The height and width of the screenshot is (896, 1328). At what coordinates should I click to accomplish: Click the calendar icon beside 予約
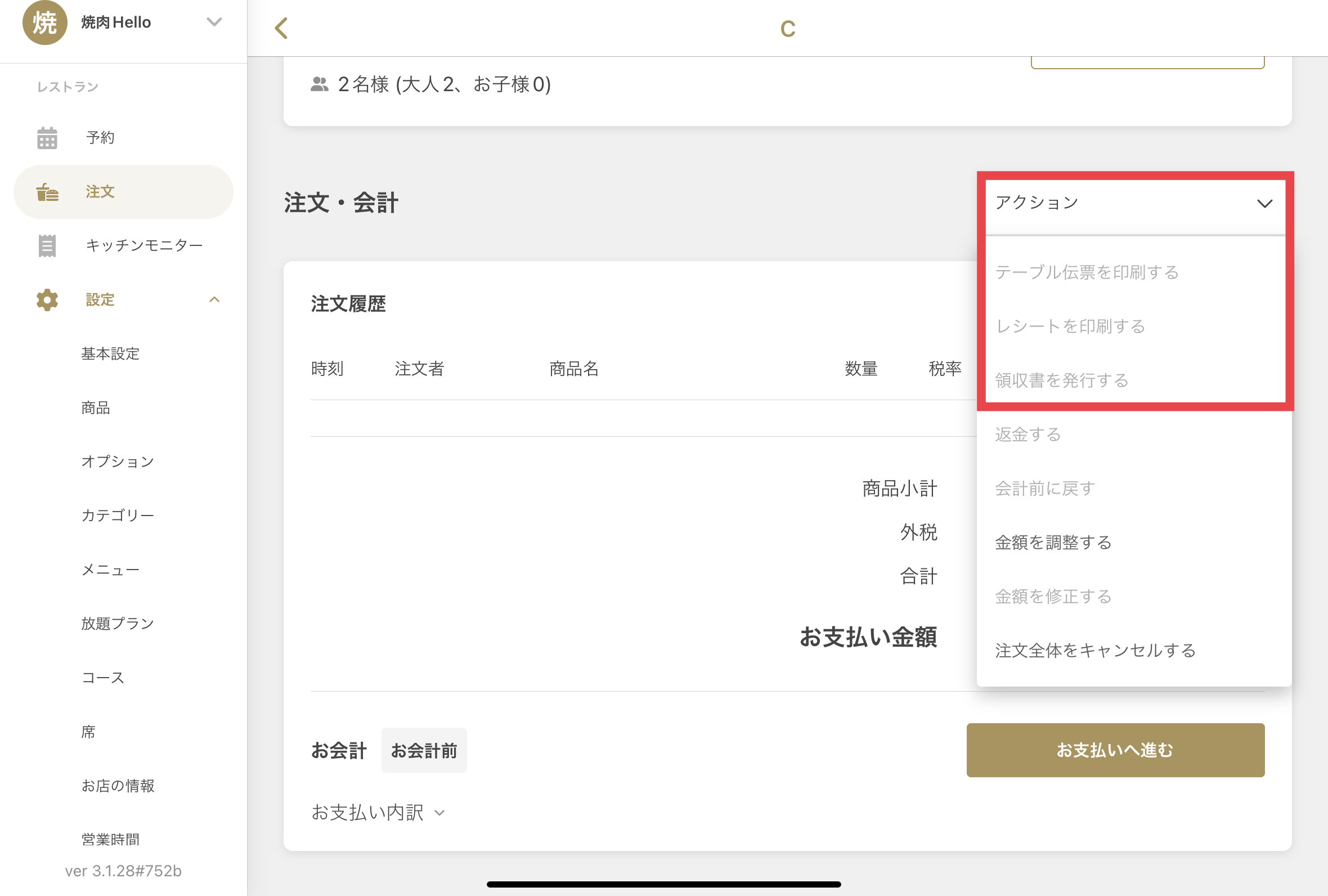coord(47,138)
